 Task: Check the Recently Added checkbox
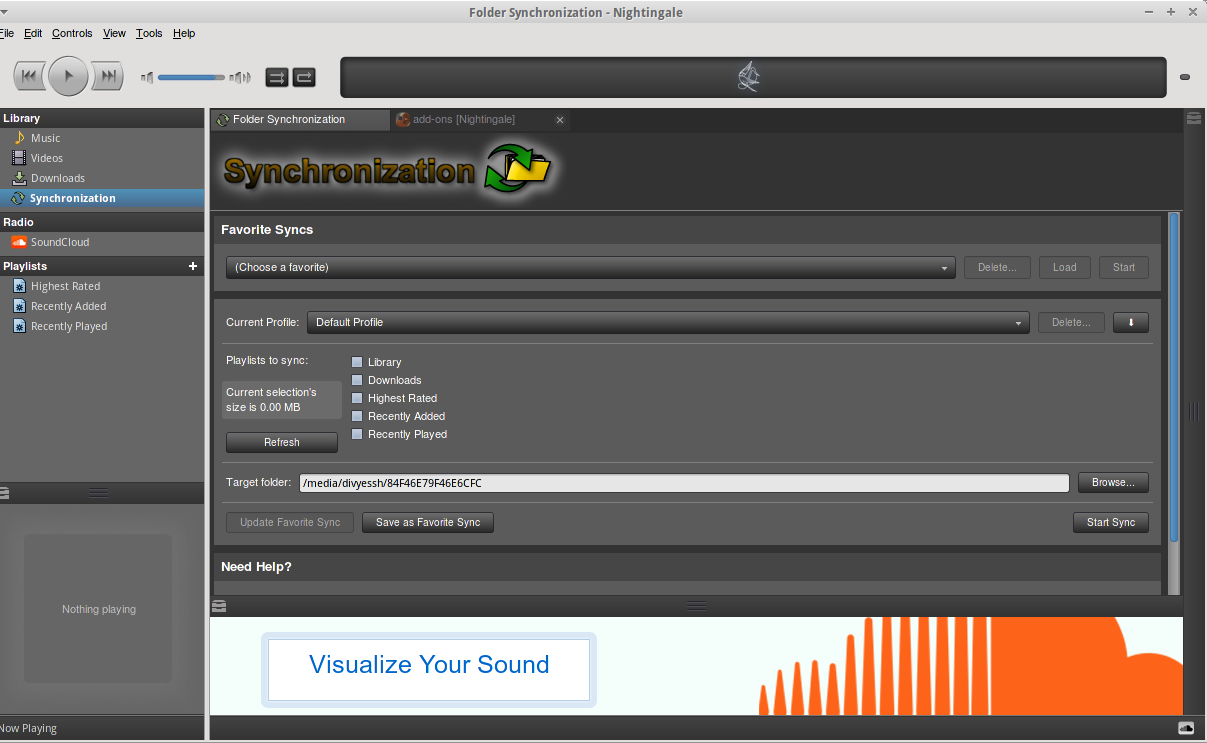click(x=357, y=416)
